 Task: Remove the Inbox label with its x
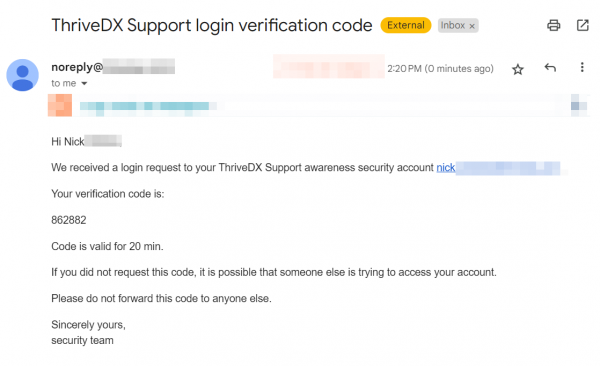(472, 26)
